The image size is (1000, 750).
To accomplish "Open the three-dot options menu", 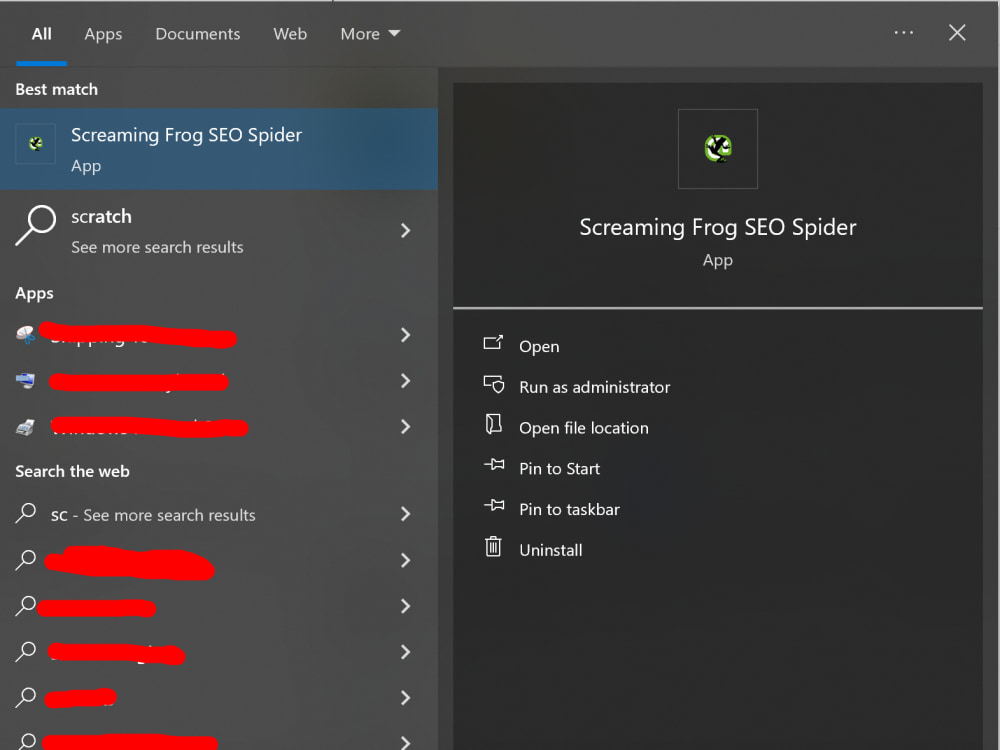I will [904, 33].
